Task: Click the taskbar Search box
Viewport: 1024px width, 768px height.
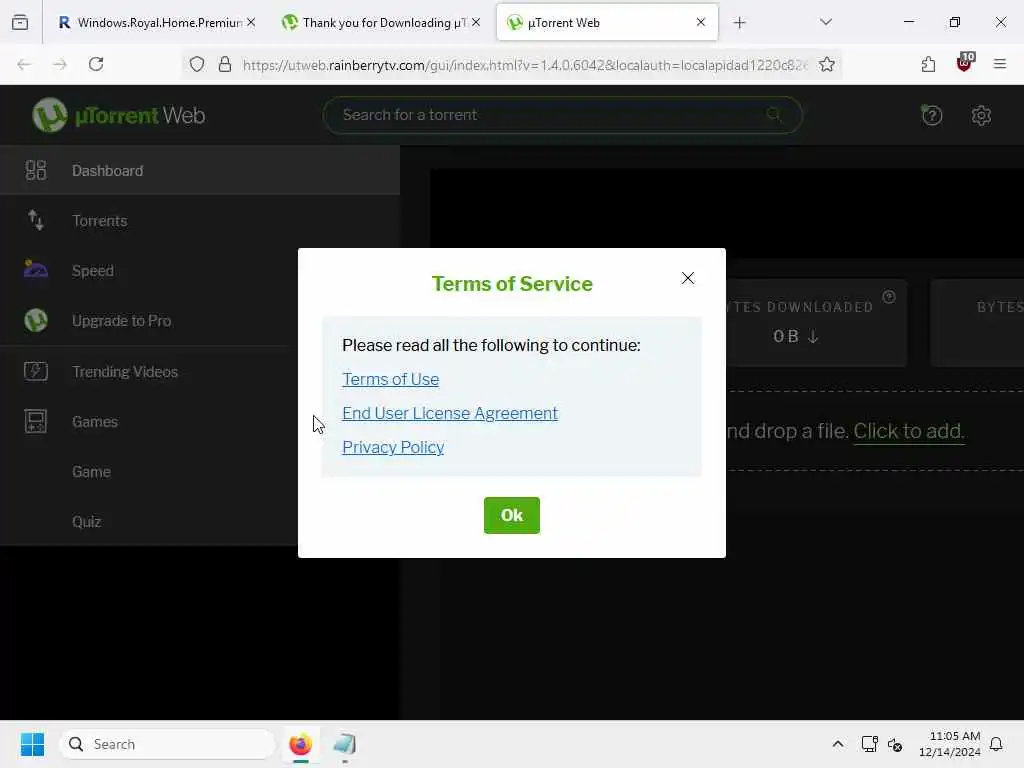Action: [x=167, y=744]
